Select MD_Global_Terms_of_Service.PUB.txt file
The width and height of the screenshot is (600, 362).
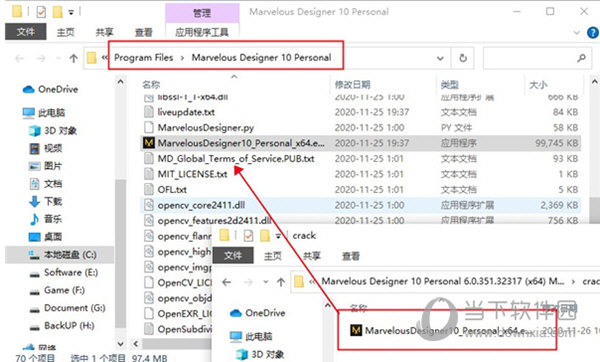pos(236,158)
